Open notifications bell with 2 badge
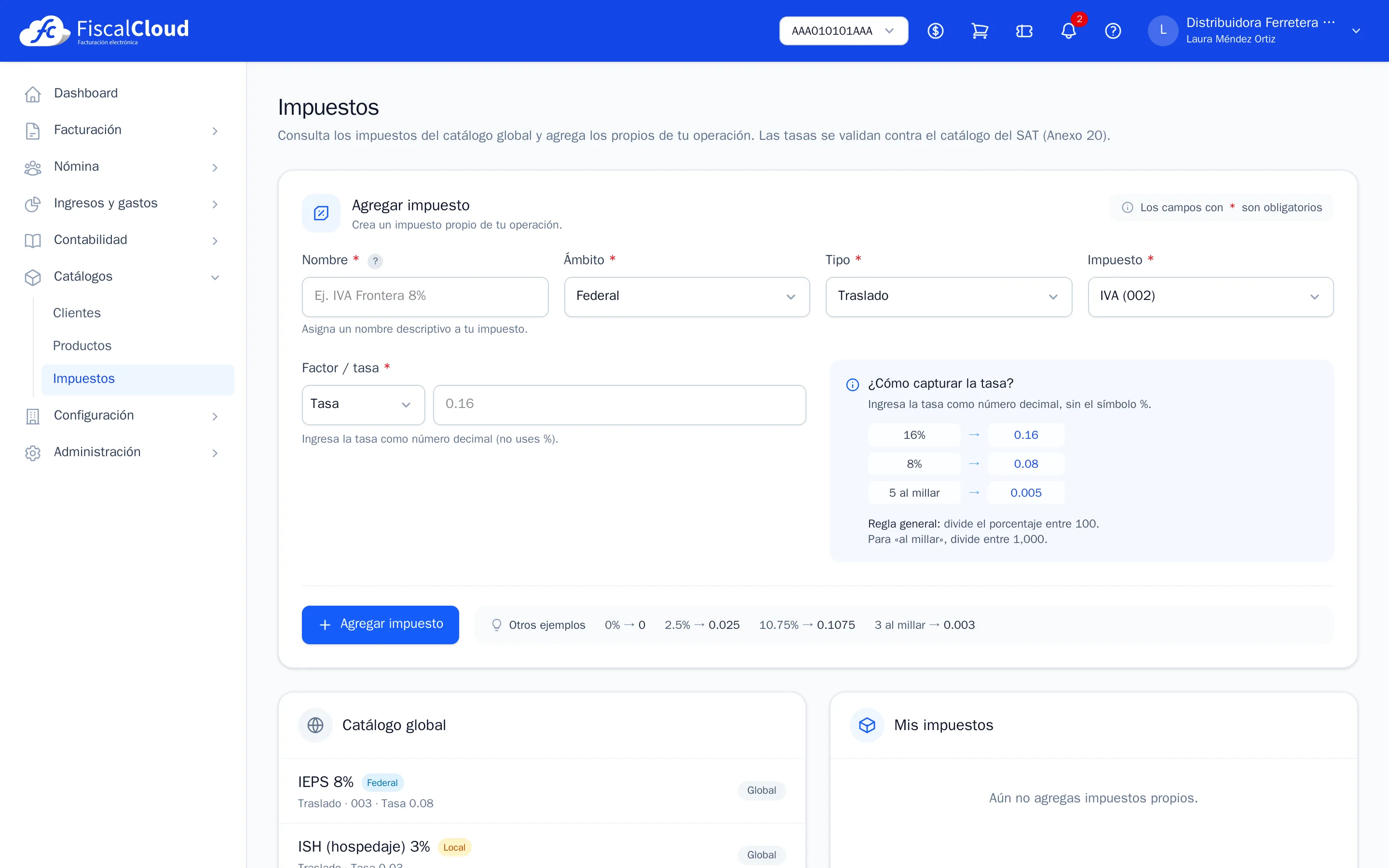 pos(1069,31)
